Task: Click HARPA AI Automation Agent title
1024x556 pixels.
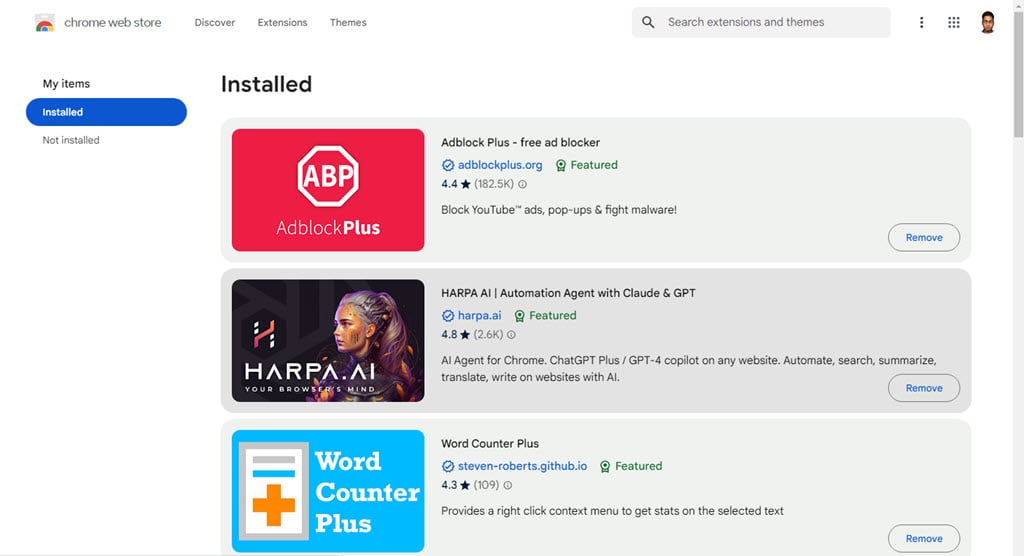Action: 568,293
